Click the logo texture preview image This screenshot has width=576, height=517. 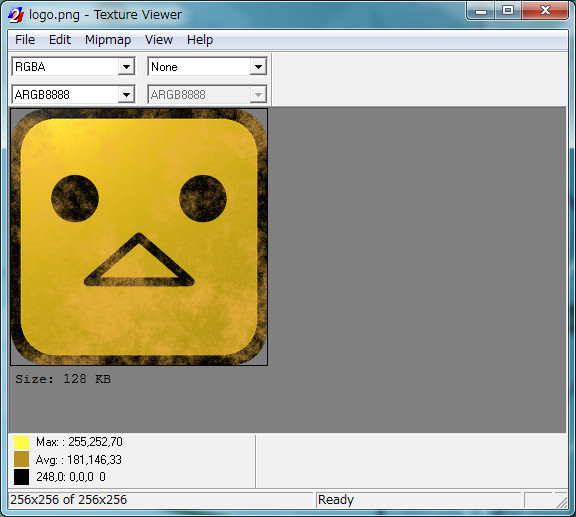[139, 237]
